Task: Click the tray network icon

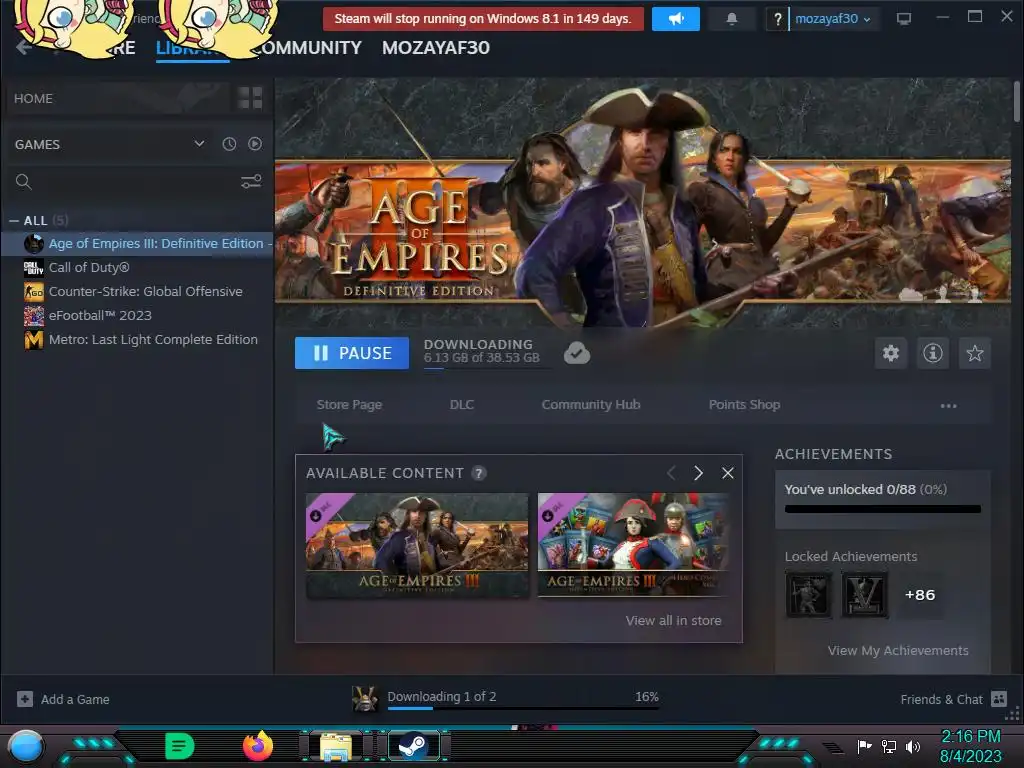Action: (x=889, y=746)
